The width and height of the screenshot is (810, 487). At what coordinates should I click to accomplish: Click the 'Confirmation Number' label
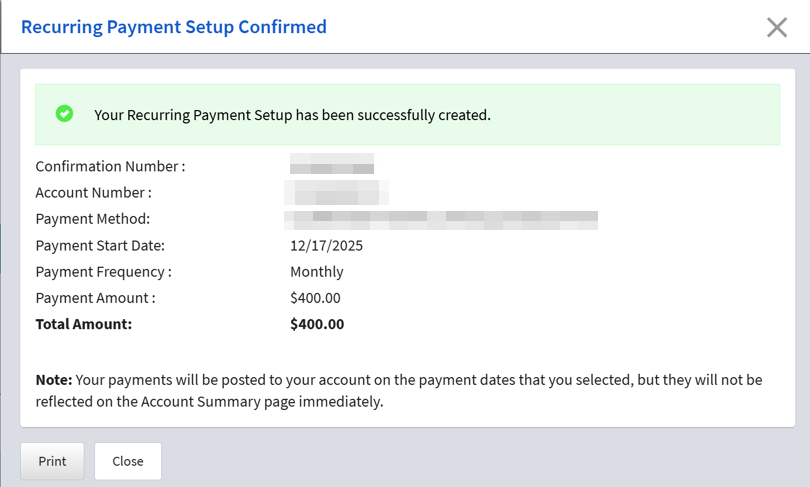click(110, 166)
